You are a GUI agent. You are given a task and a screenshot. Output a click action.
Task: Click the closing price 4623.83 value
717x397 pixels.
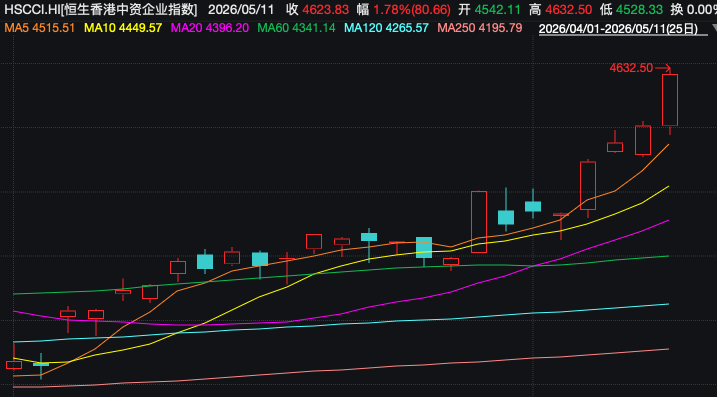tap(325, 9)
